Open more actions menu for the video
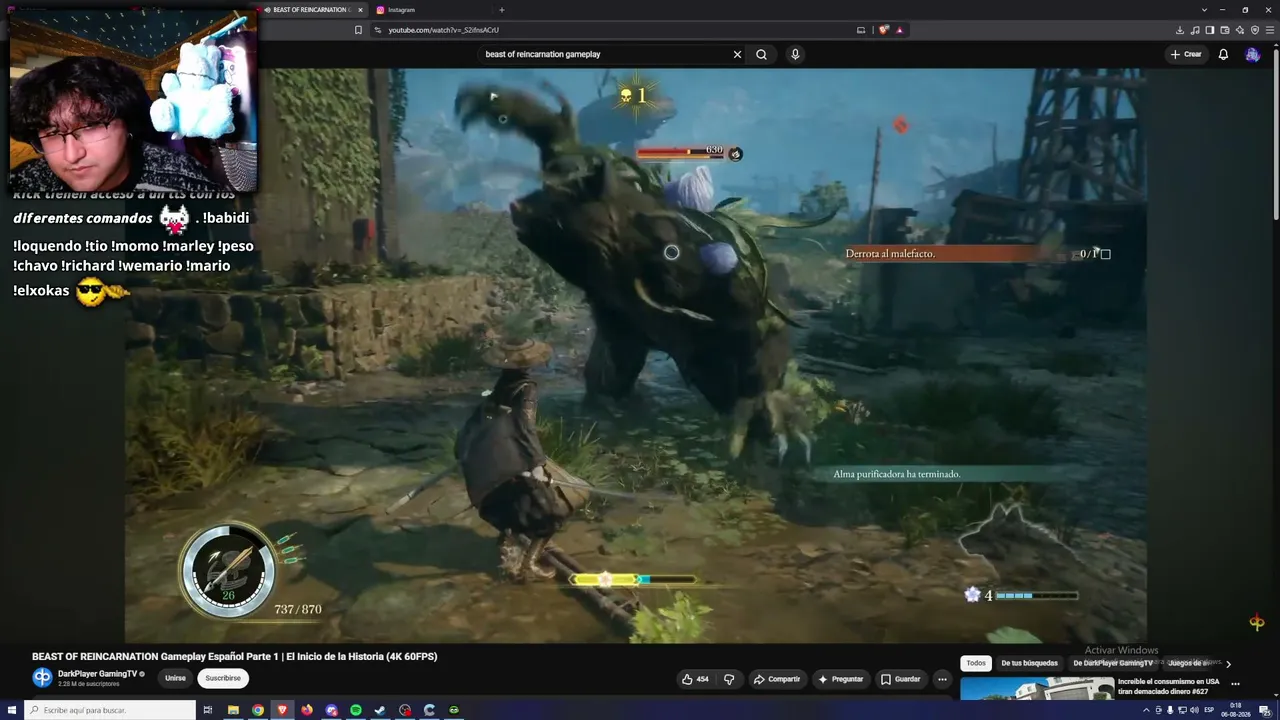Image resolution: width=1280 pixels, height=720 pixels. [942, 679]
